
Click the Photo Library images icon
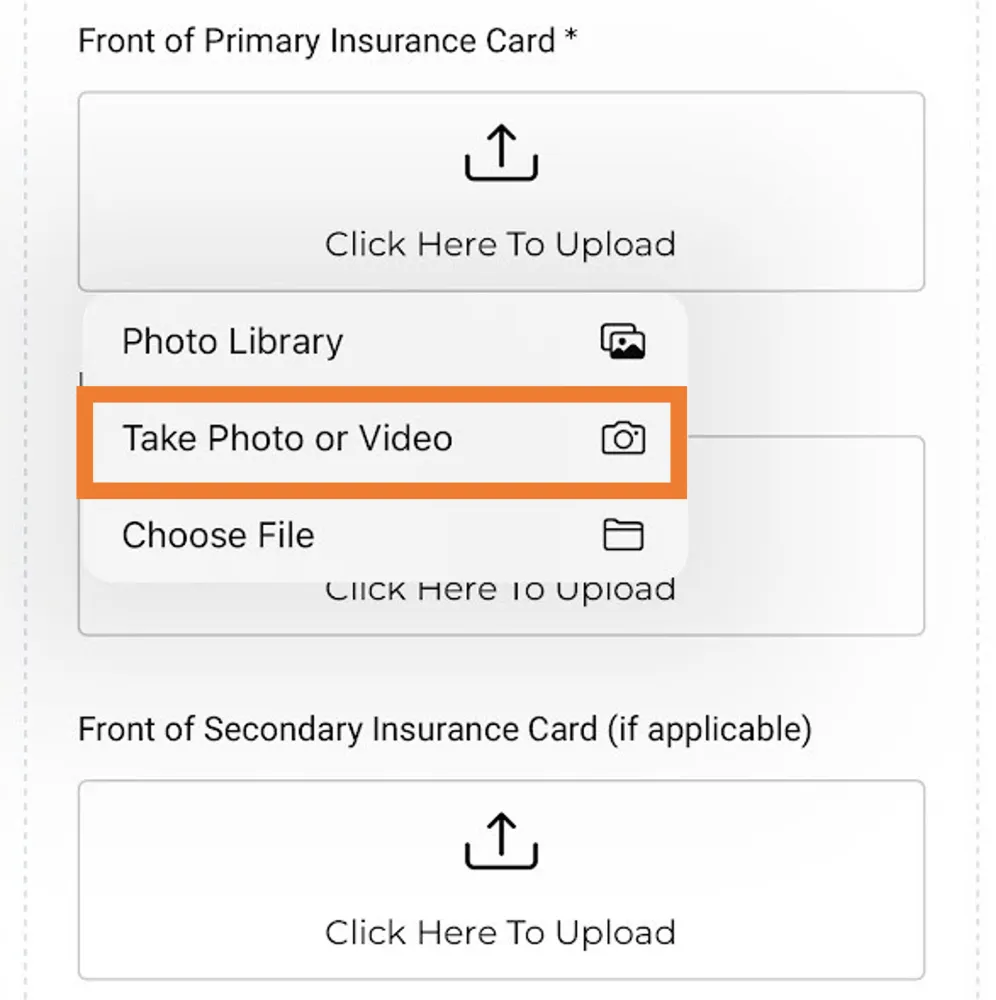(x=622, y=341)
